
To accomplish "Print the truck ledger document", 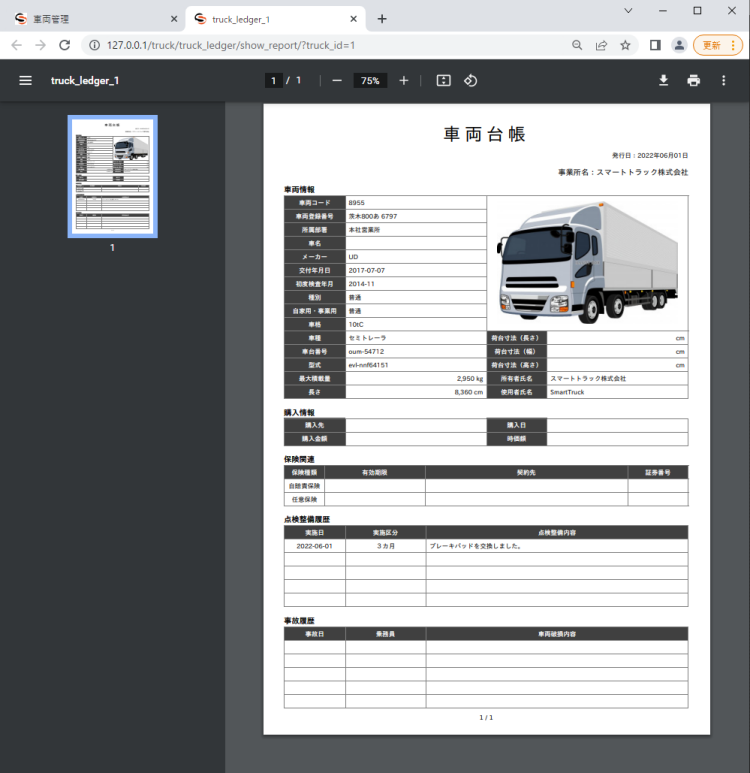I will tap(693, 80).
